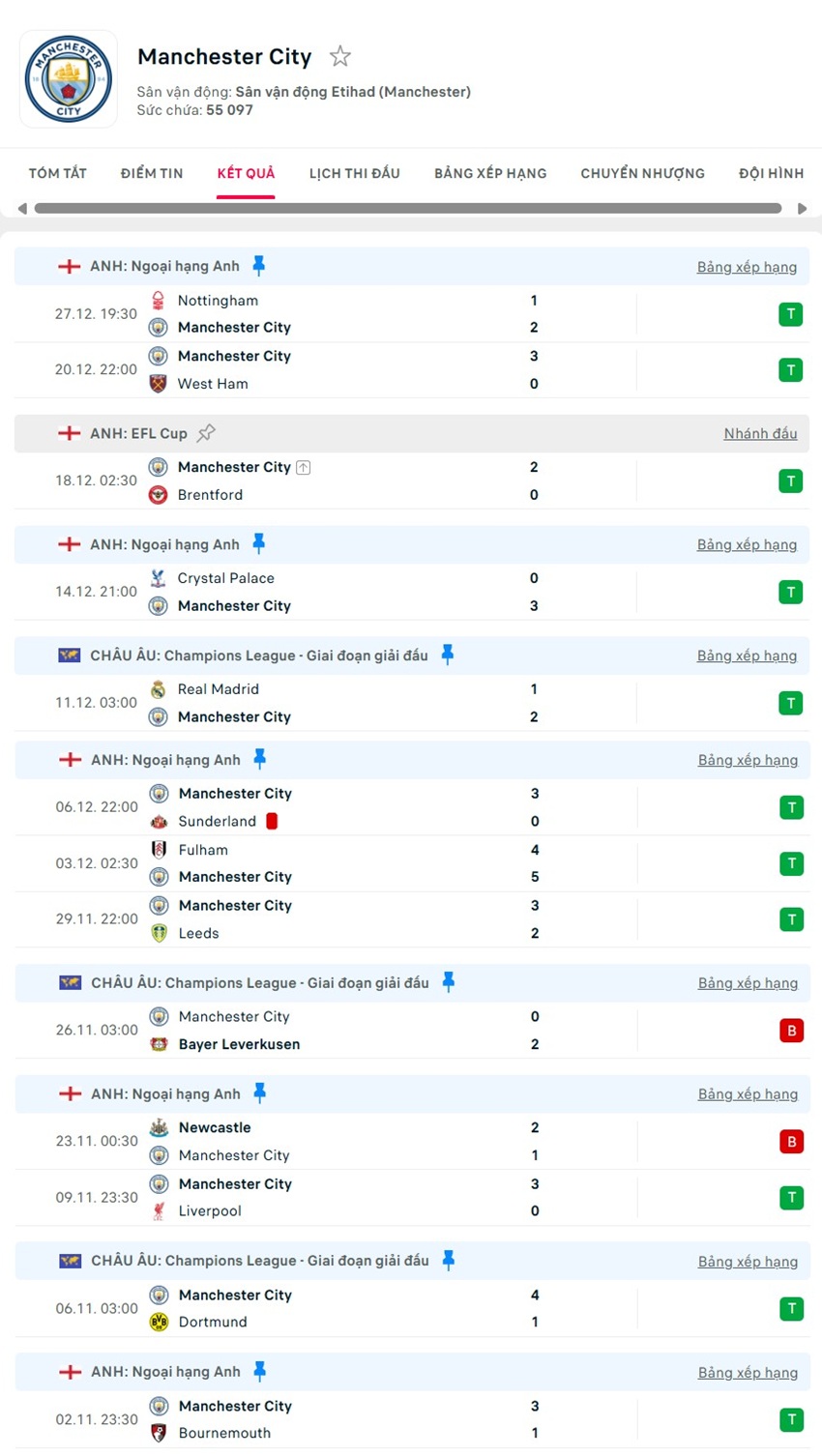Favorite Manchester City with the star icon
The height and width of the screenshot is (1456, 822).
point(339,57)
